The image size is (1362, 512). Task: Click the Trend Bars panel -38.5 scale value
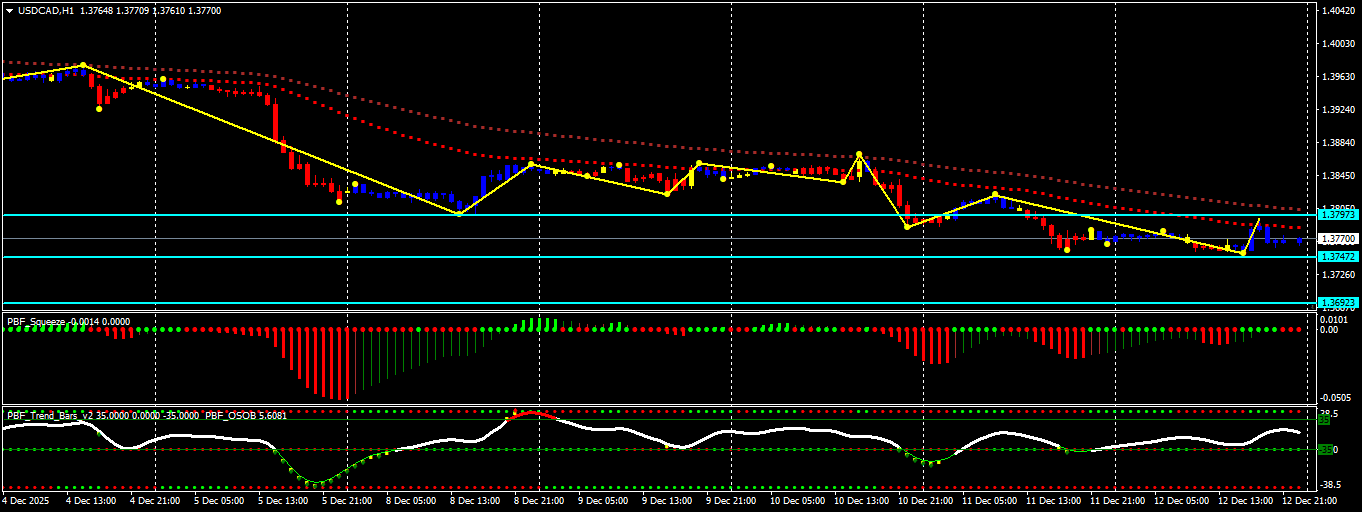tap(1332, 483)
